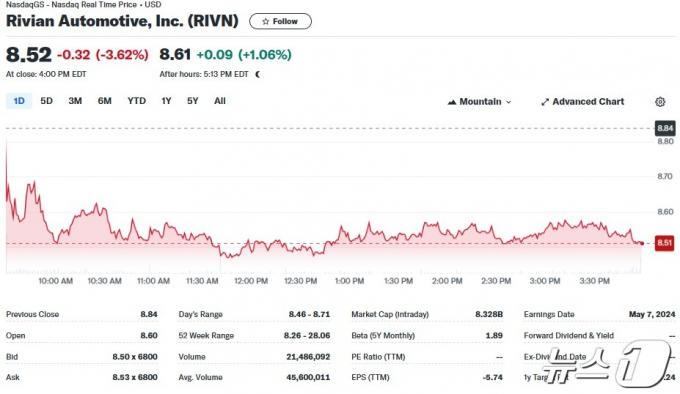Click the Avg. Volume value 45,600,011
The width and height of the screenshot is (680, 394).
pyautogui.click(x=308, y=378)
